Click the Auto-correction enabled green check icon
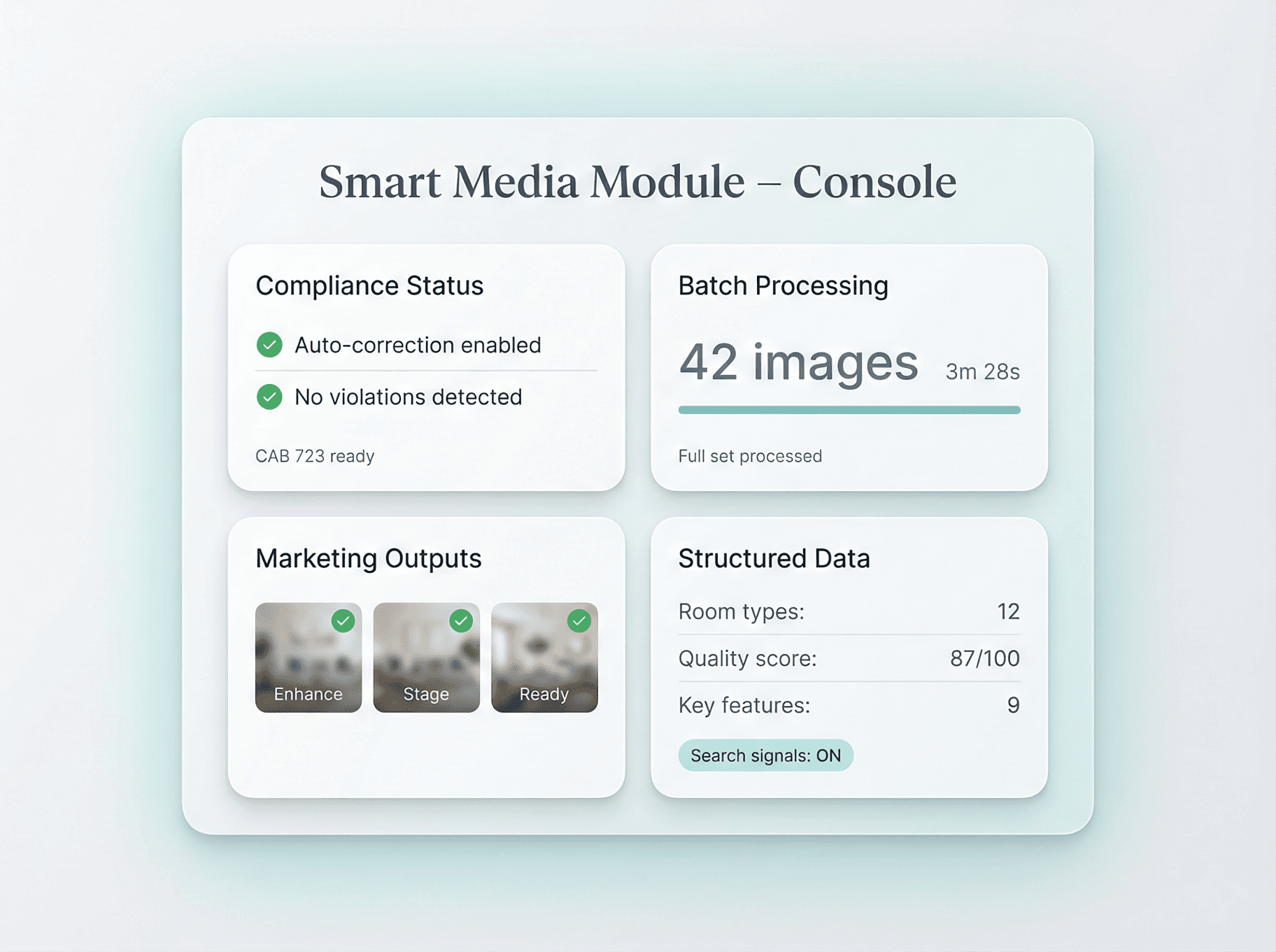This screenshot has width=1276, height=952. click(x=269, y=344)
